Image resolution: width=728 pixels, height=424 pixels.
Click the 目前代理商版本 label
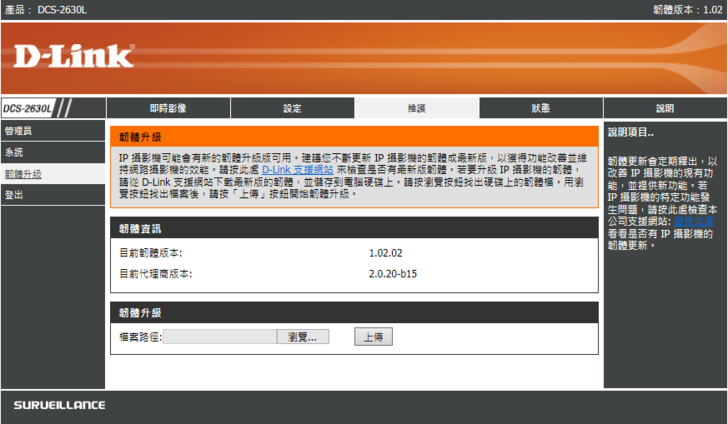coord(156,274)
